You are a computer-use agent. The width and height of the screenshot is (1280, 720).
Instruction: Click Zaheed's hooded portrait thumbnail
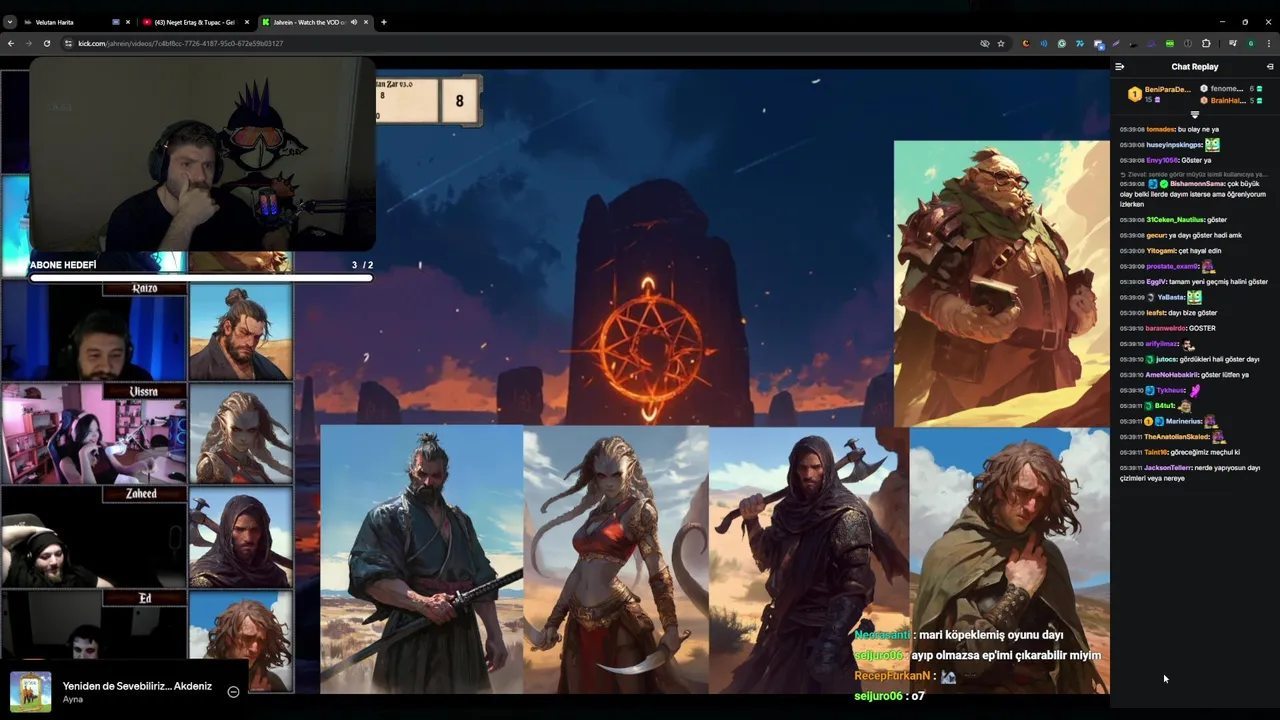tap(240, 537)
